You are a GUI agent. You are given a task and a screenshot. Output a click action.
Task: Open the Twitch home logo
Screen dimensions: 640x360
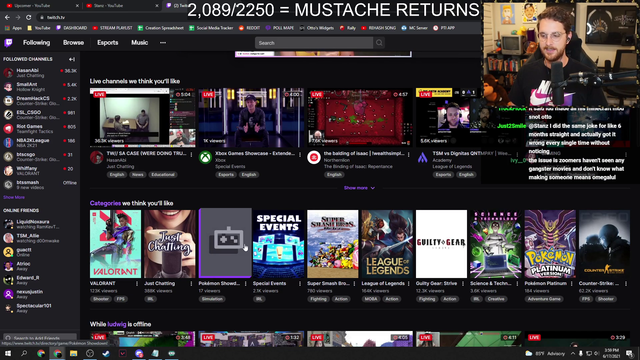point(8,43)
